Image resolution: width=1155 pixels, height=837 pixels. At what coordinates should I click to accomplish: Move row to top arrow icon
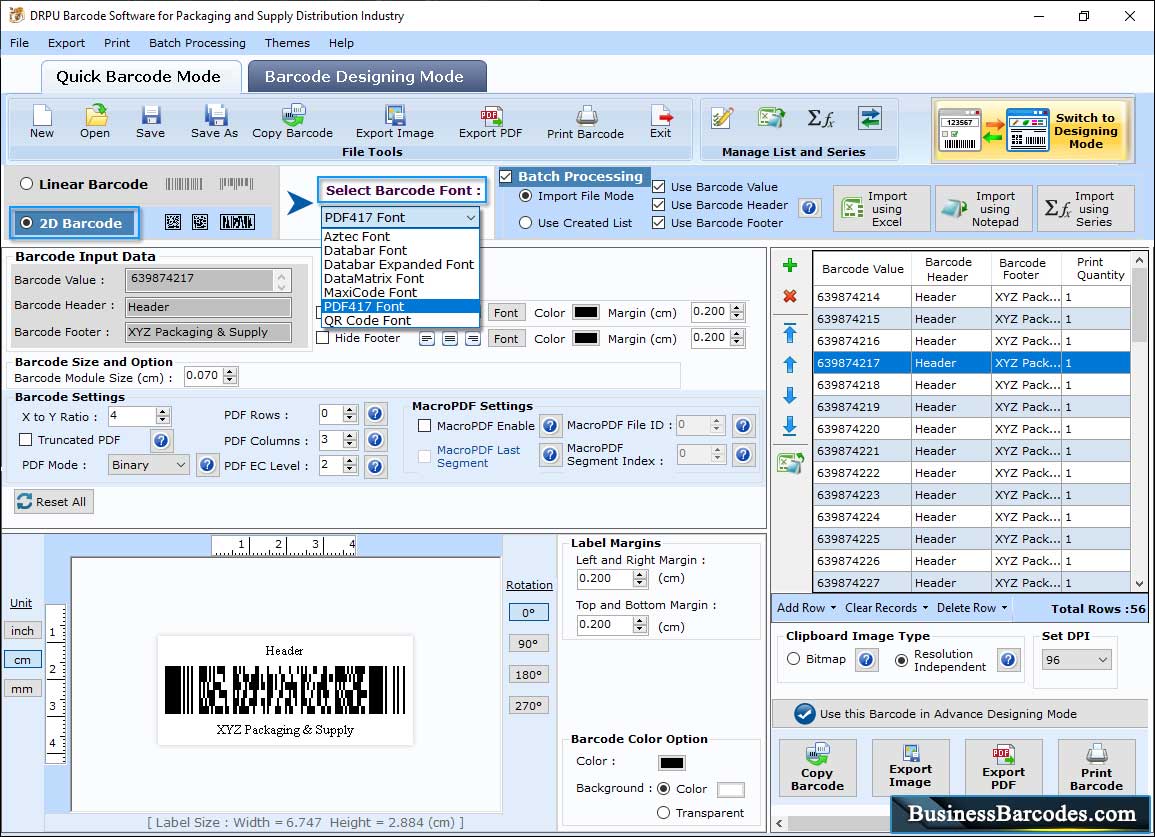tap(790, 333)
